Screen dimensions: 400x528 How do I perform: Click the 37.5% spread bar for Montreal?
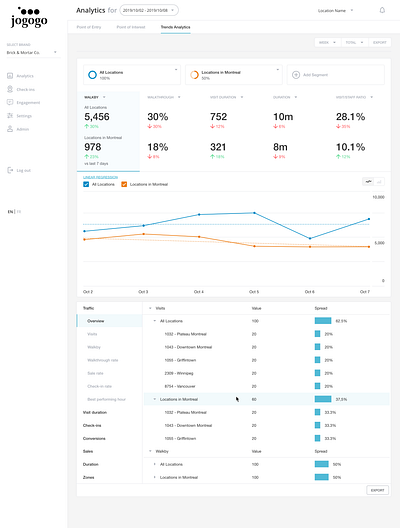(x=323, y=399)
